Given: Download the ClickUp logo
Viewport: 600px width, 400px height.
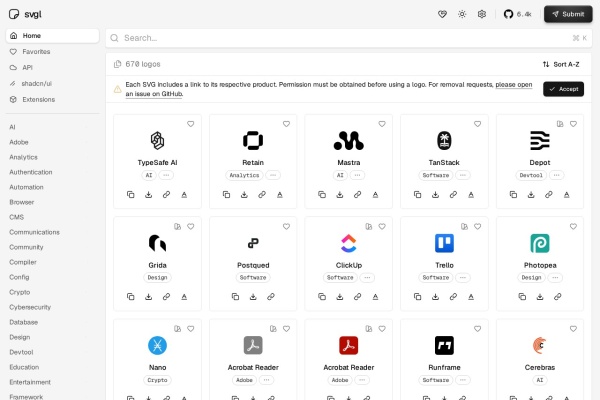Looking at the screenshot, I should click(x=340, y=297).
